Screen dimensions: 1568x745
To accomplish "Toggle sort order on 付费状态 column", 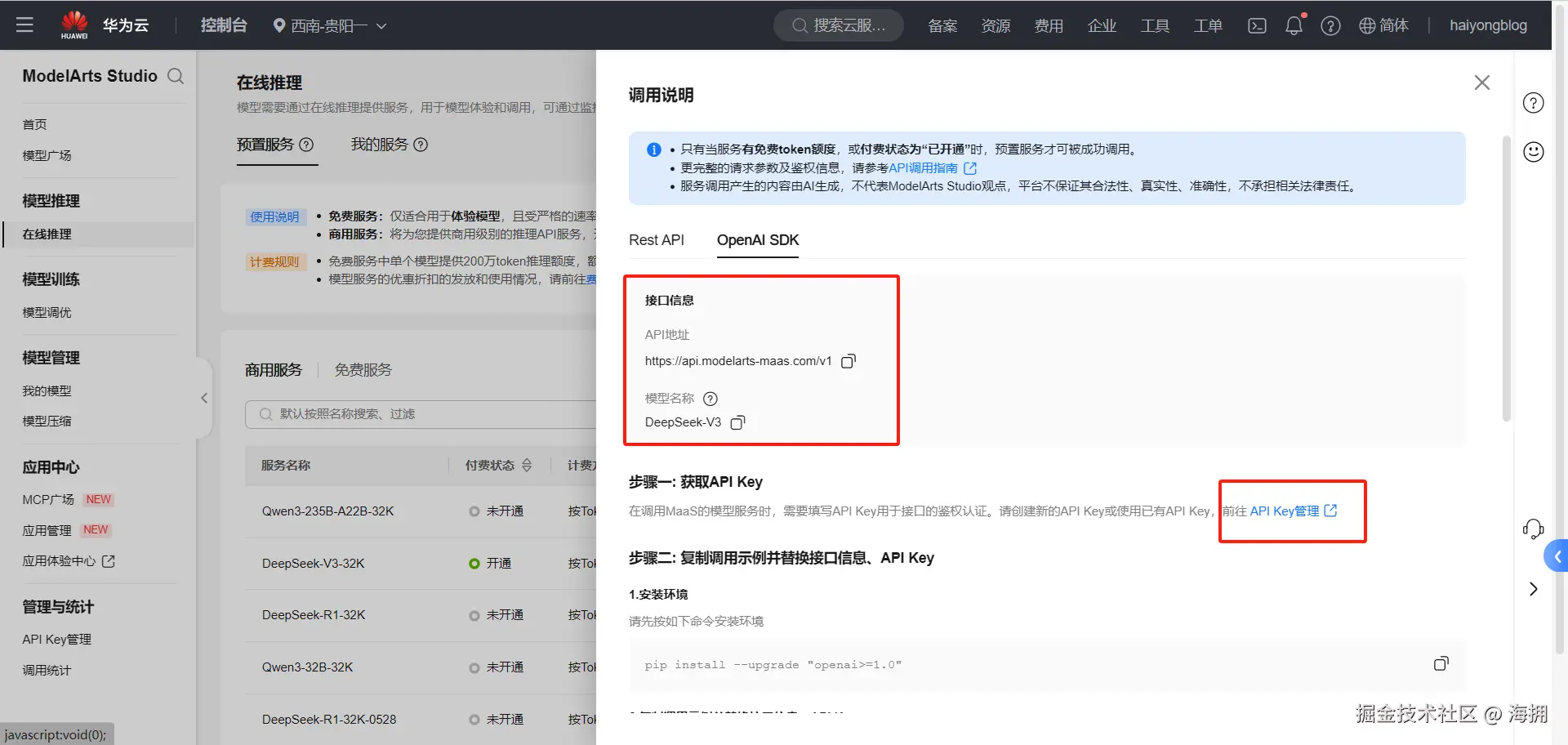I will (x=528, y=465).
